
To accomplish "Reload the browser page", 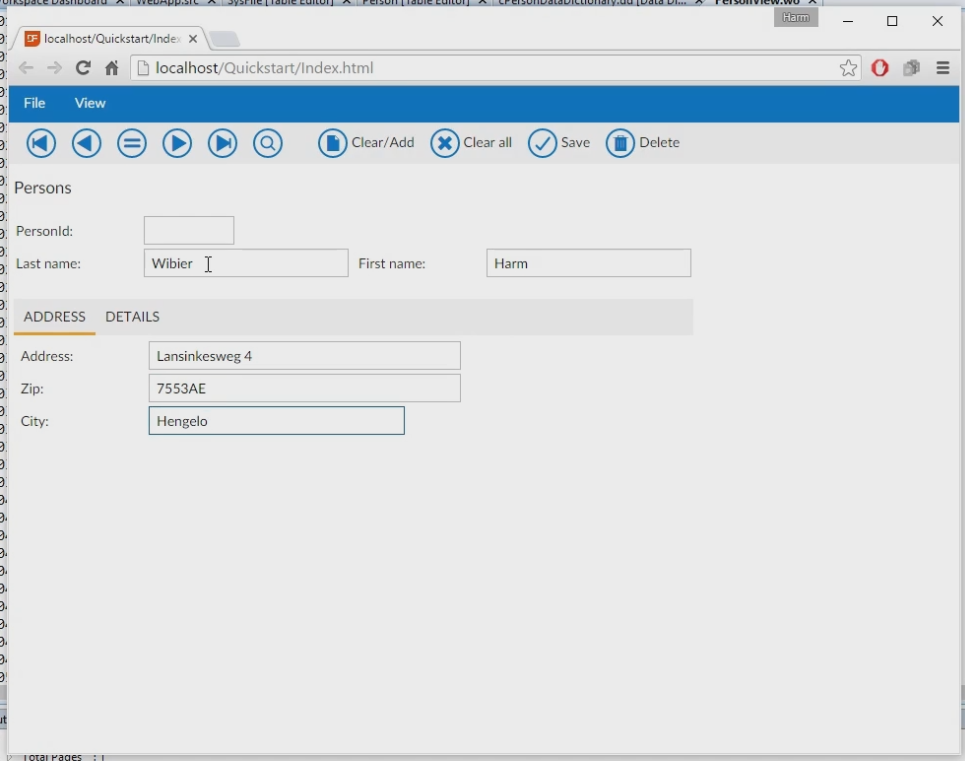I will click(x=83, y=68).
